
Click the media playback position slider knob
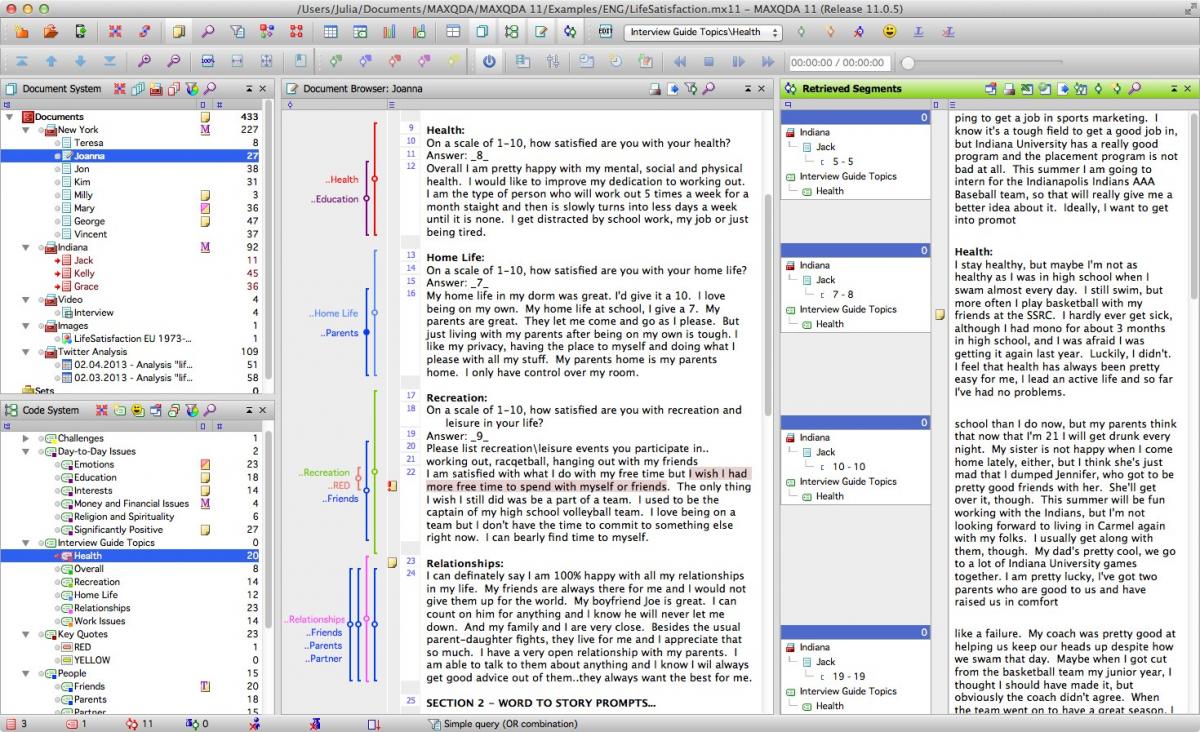(x=908, y=62)
